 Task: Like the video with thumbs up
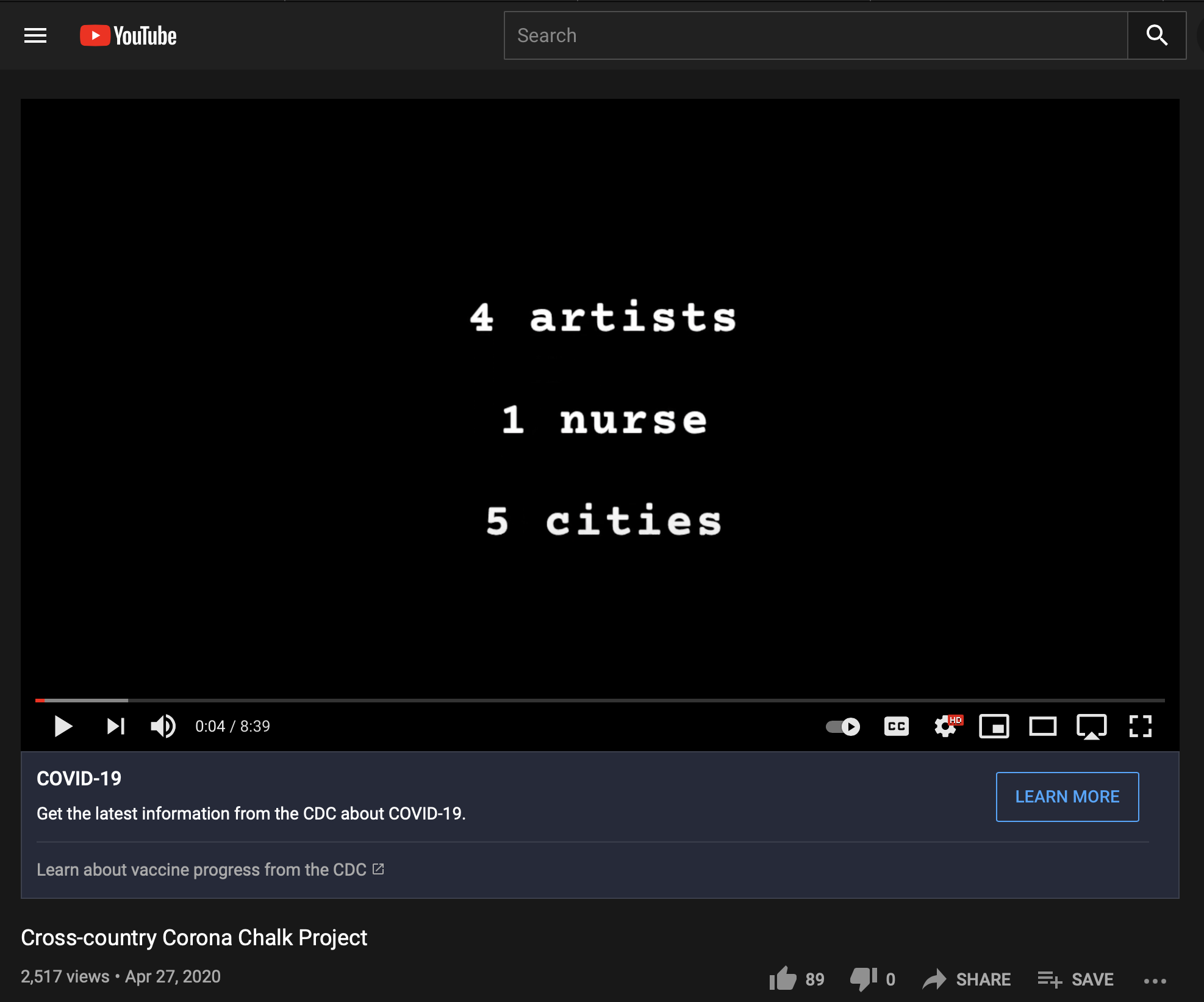[x=783, y=979]
